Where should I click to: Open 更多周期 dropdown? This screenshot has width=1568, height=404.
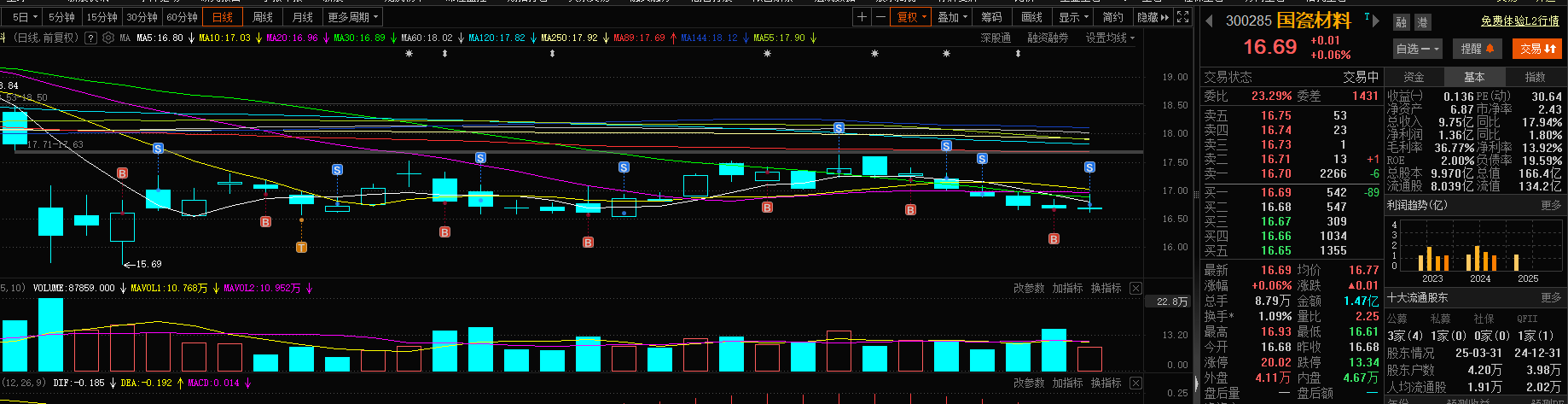pyautogui.click(x=352, y=17)
